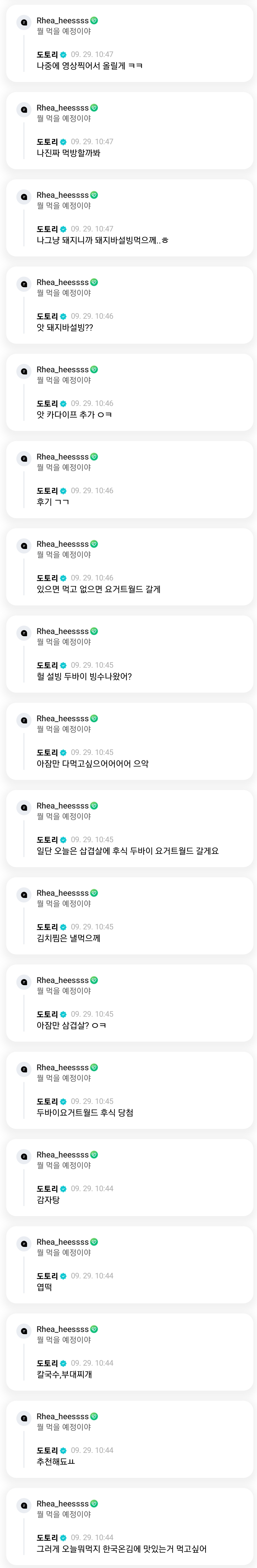Click 도토리's blue badge above '헐 설빙 두바이 빙수나왔어?'

[63, 665]
